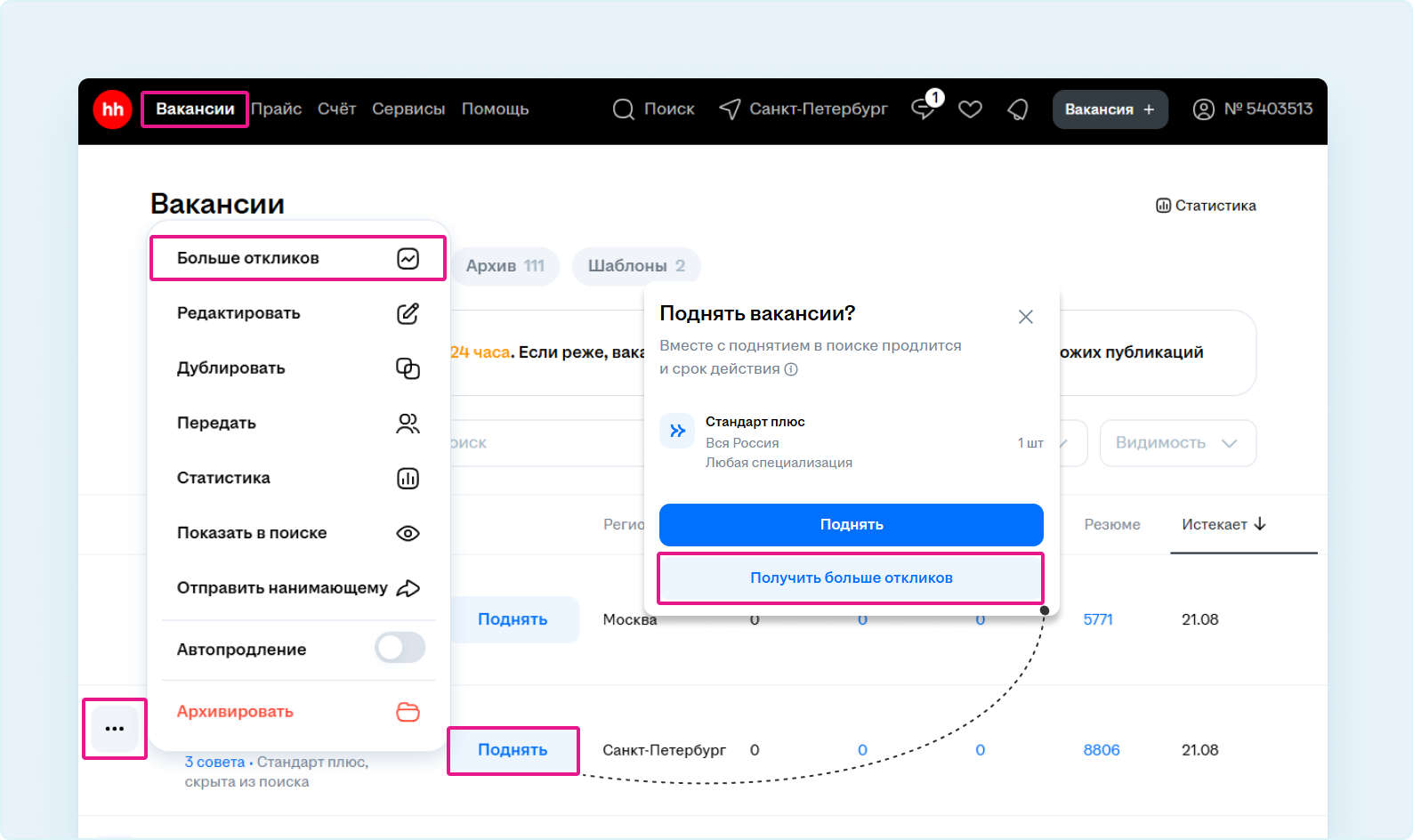Screen dimensions: 1413x840
Task: Select Редактировать menu entry
Action: (298, 313)
